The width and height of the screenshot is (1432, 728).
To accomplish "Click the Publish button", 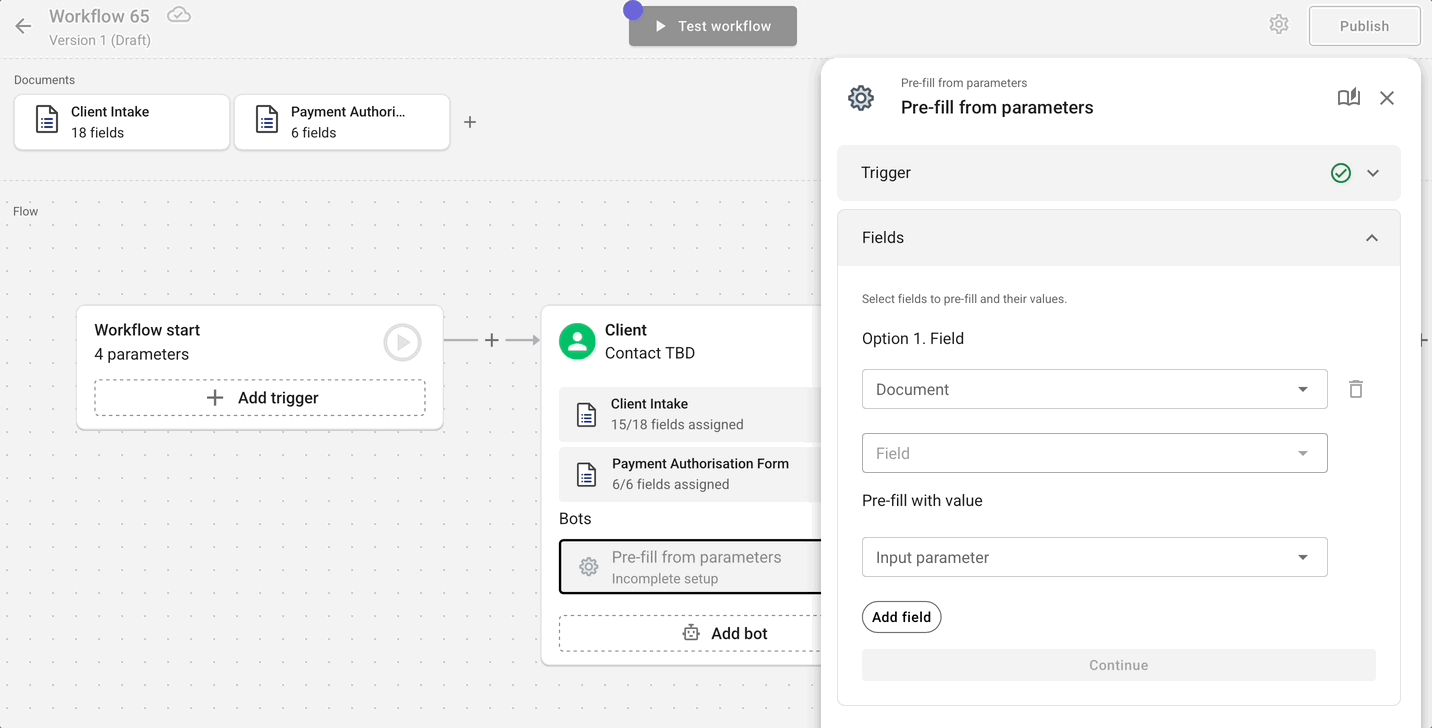I will point(1365,26).
